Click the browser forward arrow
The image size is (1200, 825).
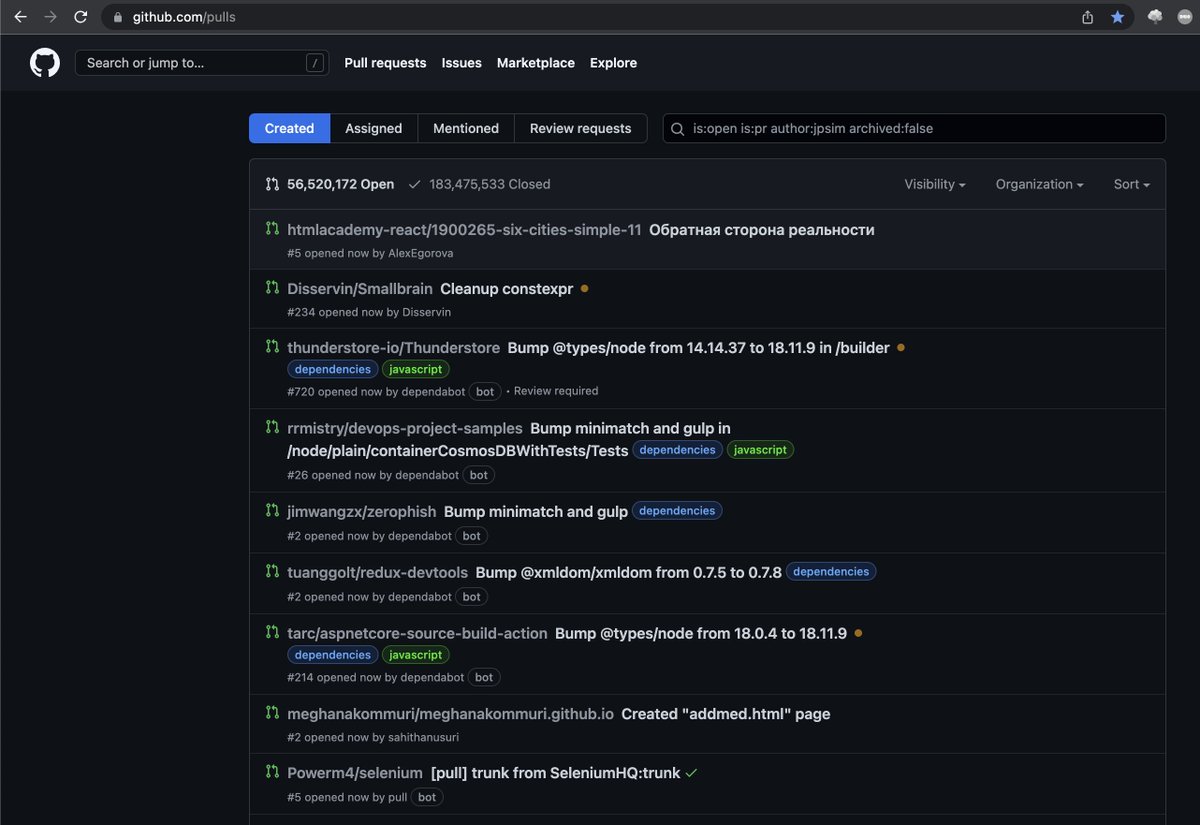coord(50,17)
